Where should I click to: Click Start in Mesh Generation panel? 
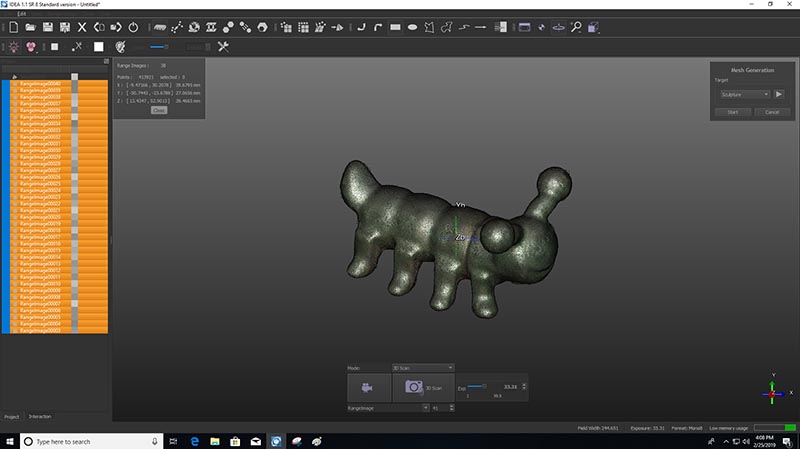(733, 112)
